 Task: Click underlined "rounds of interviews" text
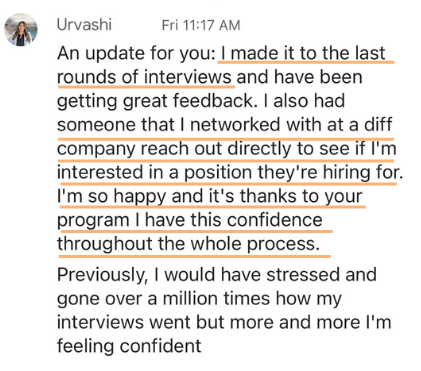(x=144, y=77)
